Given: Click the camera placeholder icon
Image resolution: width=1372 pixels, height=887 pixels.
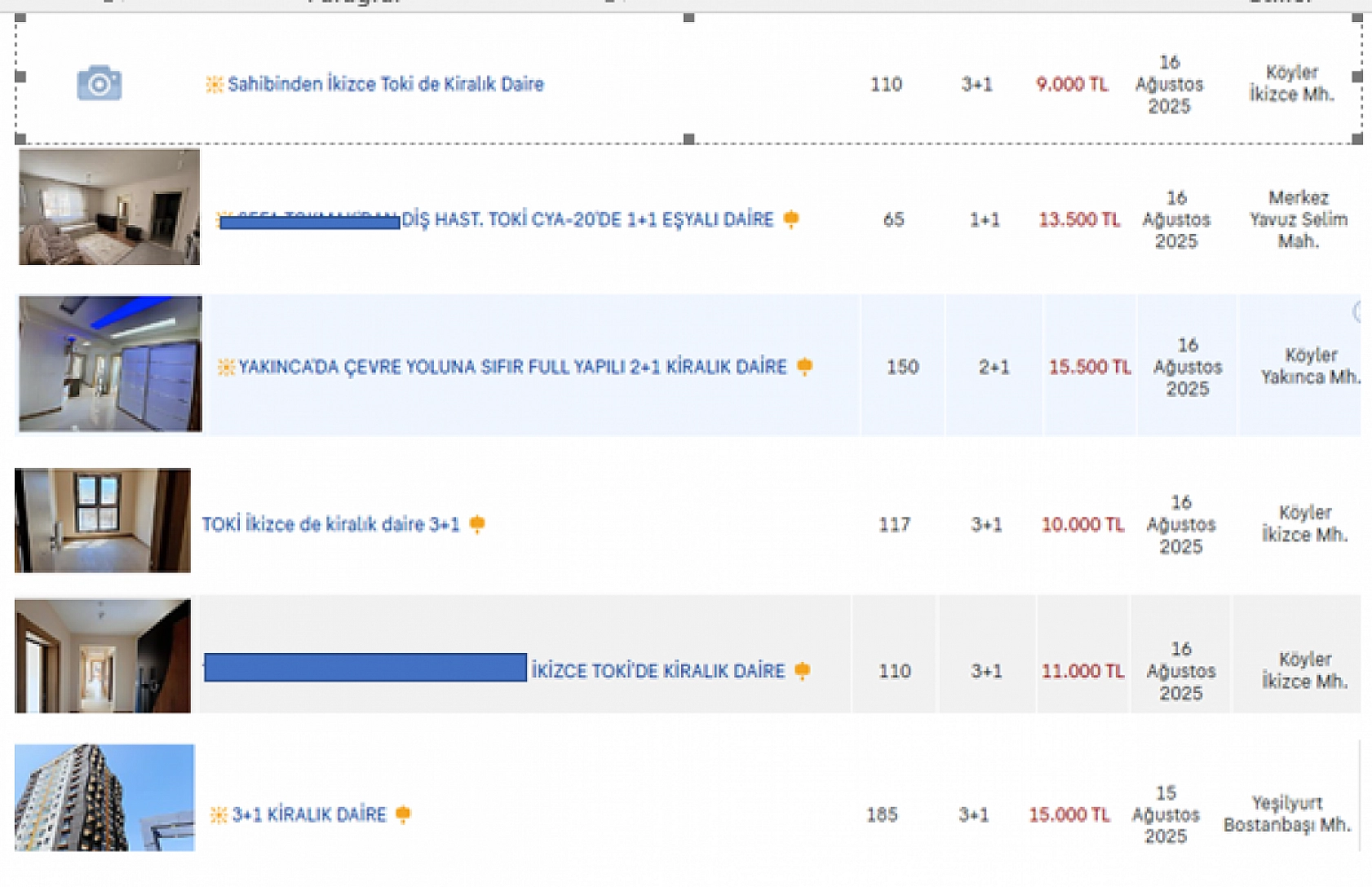Looking at the screenshot, I should click(100, 83).
